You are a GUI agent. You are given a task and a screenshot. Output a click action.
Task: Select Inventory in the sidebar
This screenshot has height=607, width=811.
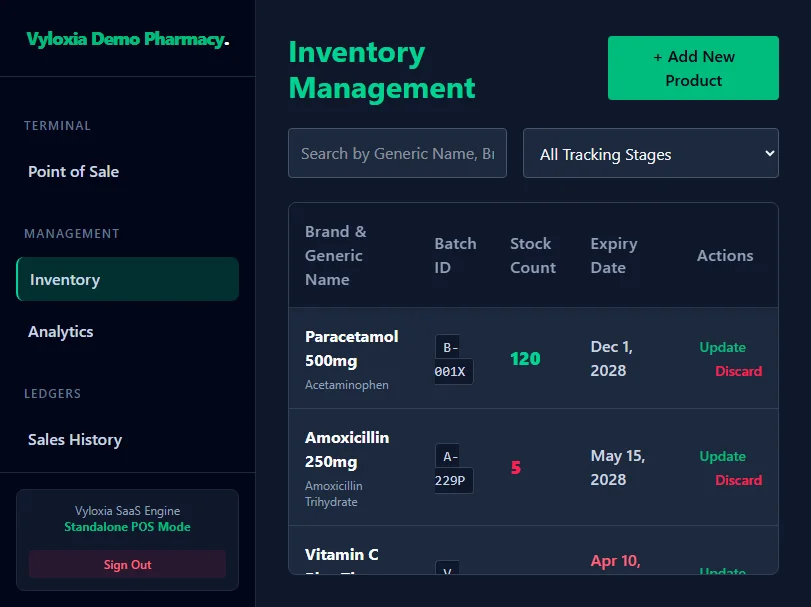point(127,279)
